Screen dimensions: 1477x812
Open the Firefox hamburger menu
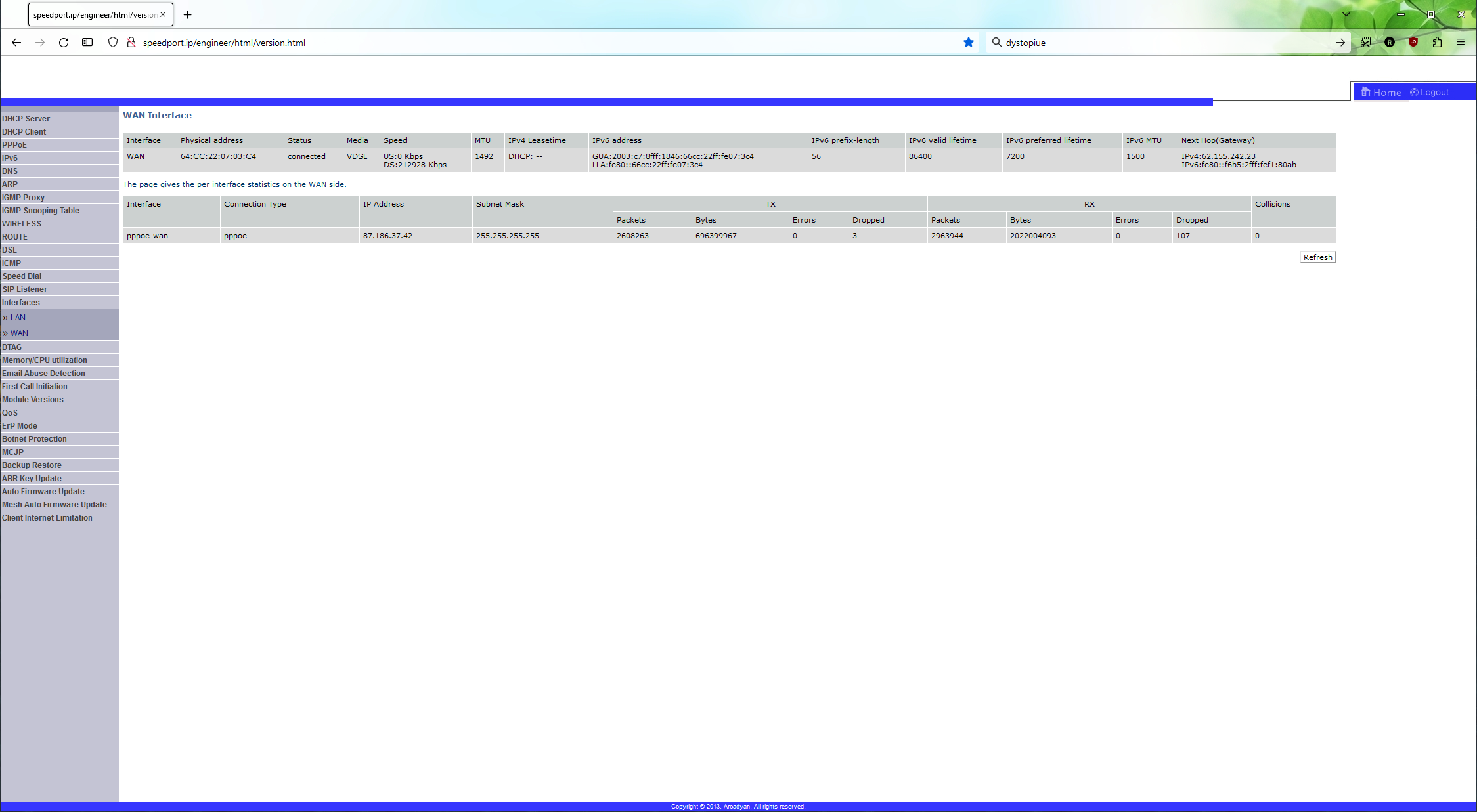click(1461, 43)
